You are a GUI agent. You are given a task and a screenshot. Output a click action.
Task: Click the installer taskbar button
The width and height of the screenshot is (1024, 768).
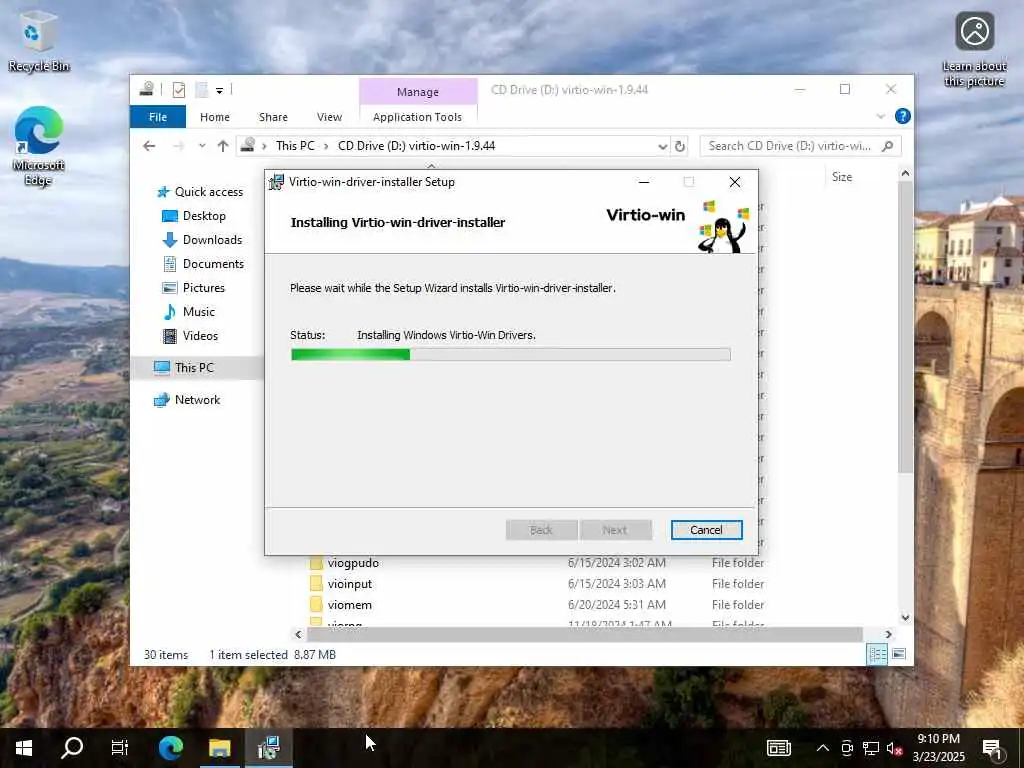268,748
